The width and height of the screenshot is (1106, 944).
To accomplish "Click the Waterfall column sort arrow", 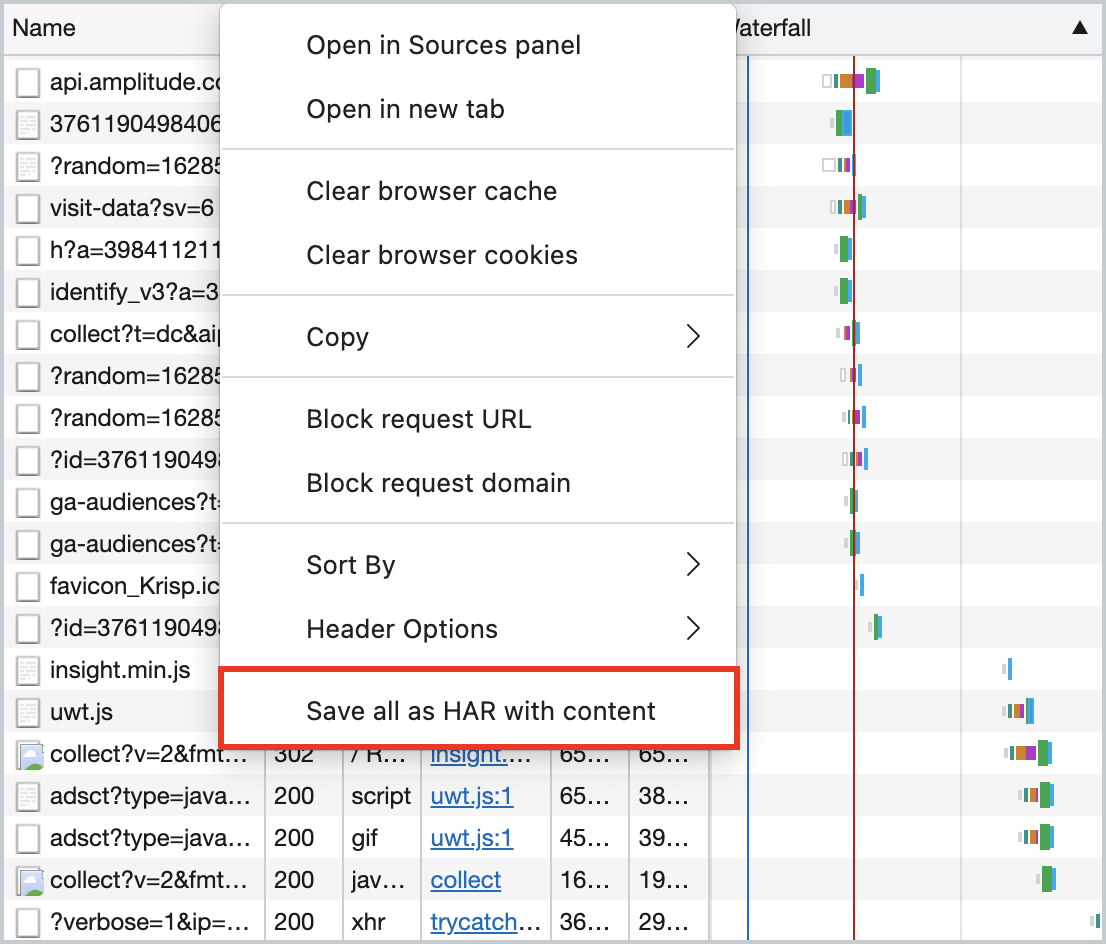I will click(1080, 28).
